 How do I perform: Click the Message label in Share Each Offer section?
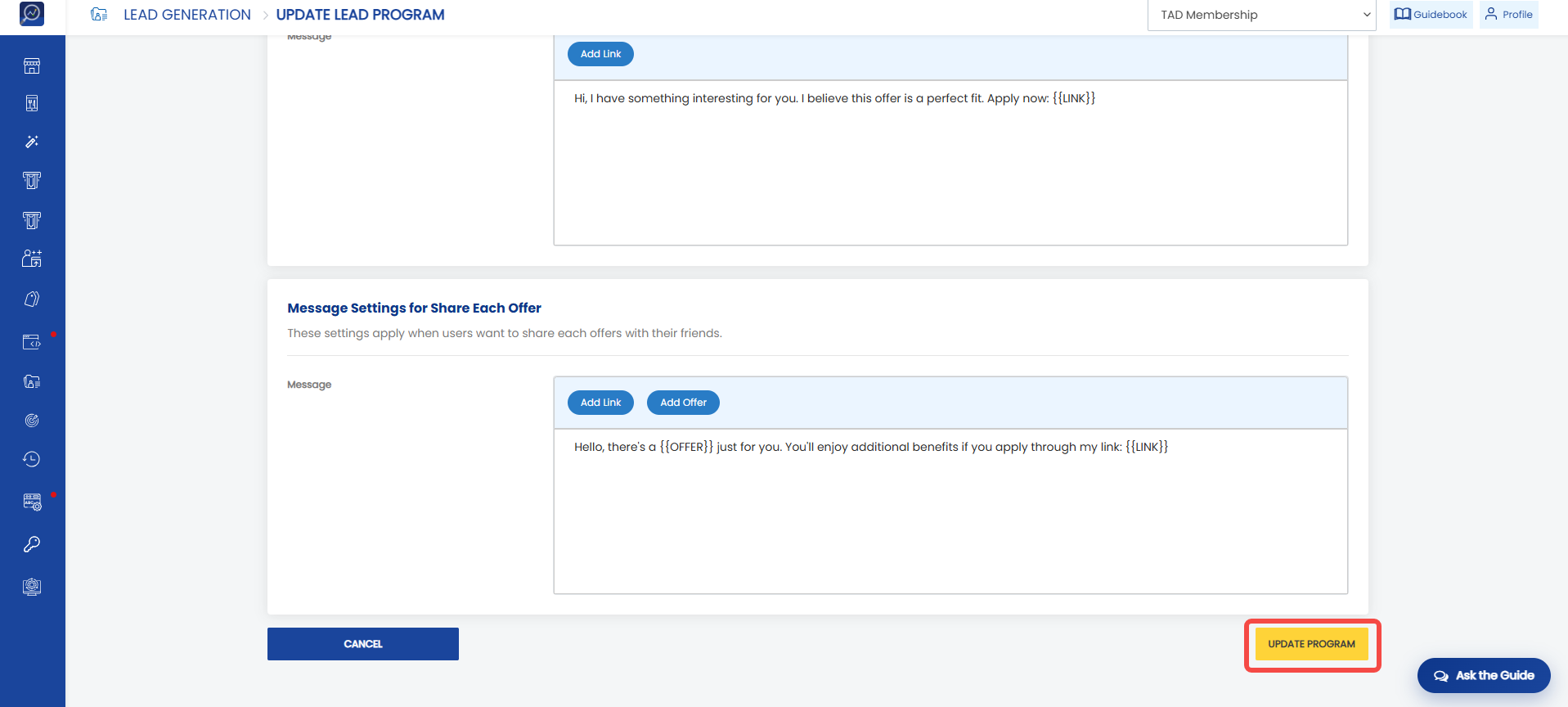(x=309, y=385)
